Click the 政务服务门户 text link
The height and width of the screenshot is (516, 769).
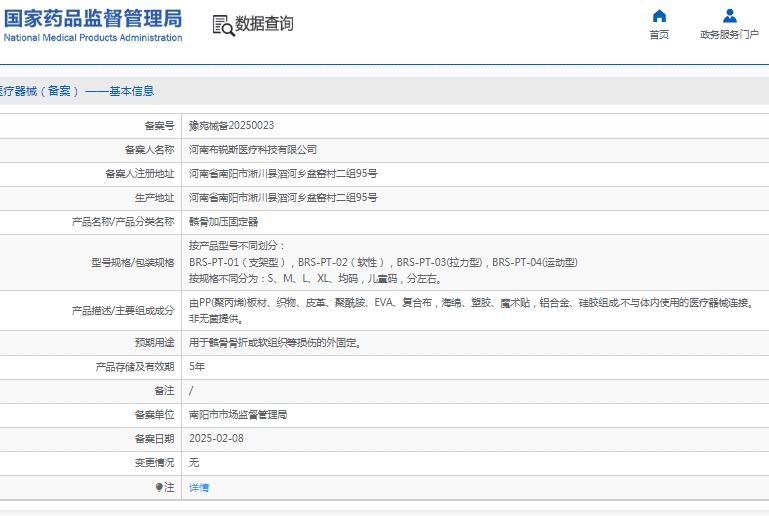[x=729, y=34]
